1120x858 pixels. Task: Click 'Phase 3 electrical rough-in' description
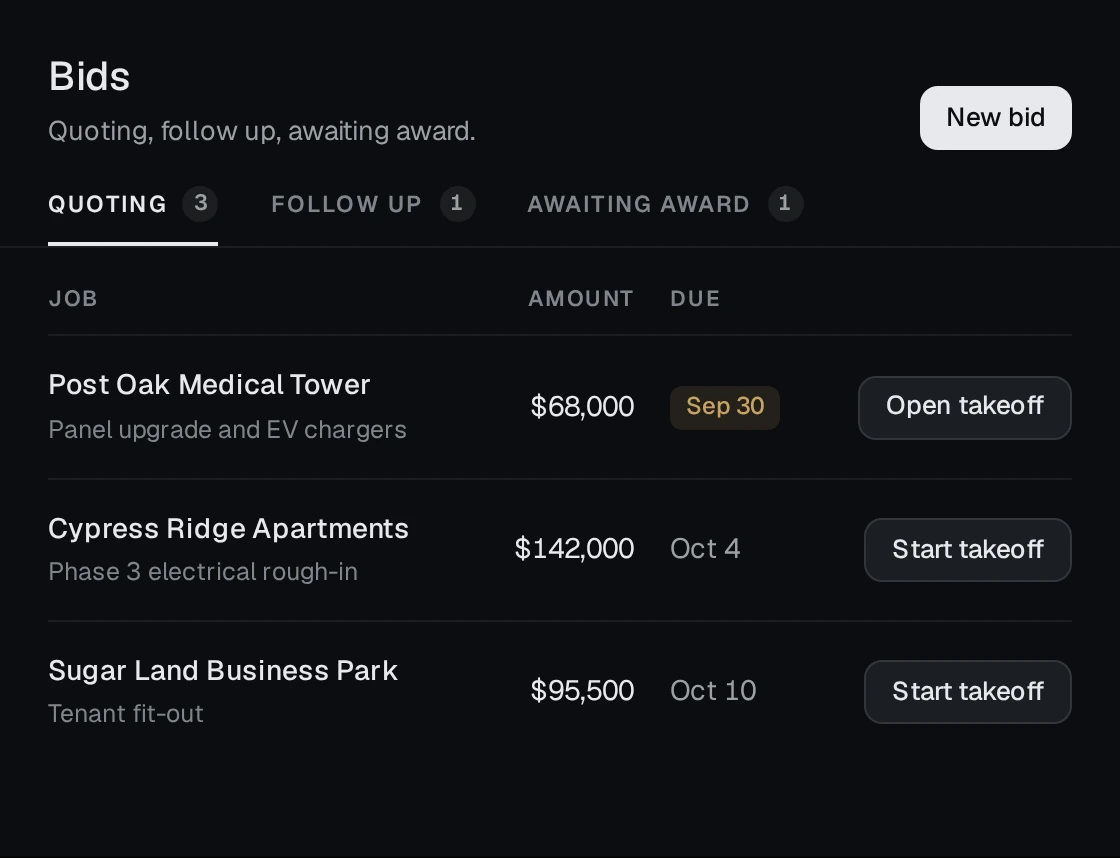(x=203, y=572)
